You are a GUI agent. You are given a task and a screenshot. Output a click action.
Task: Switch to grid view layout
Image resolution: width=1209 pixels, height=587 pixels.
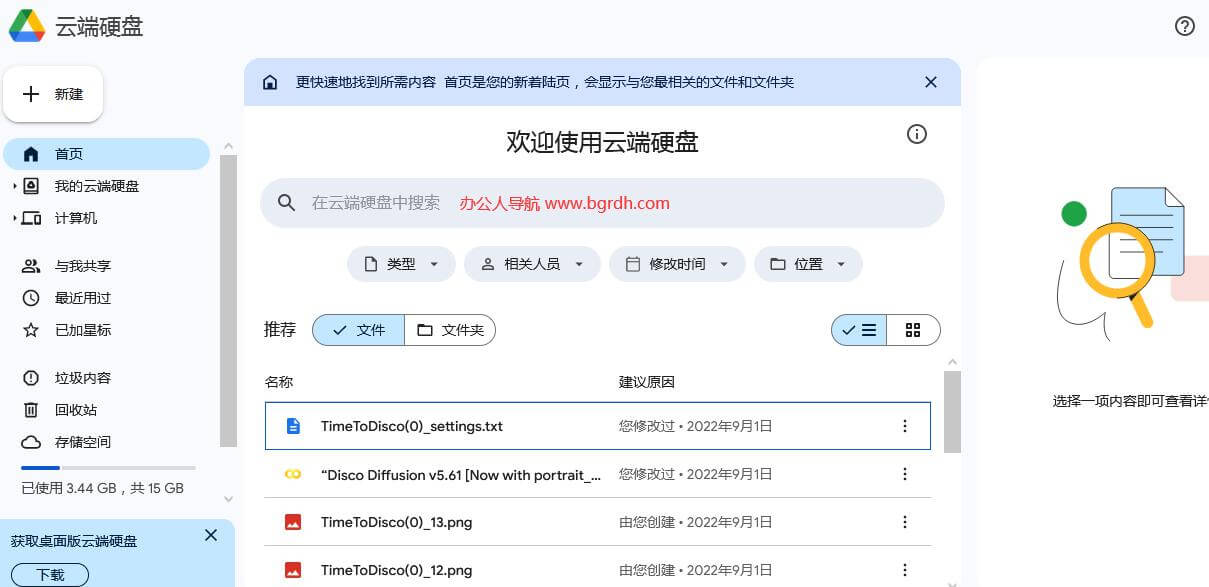click(x=912, y=329)
